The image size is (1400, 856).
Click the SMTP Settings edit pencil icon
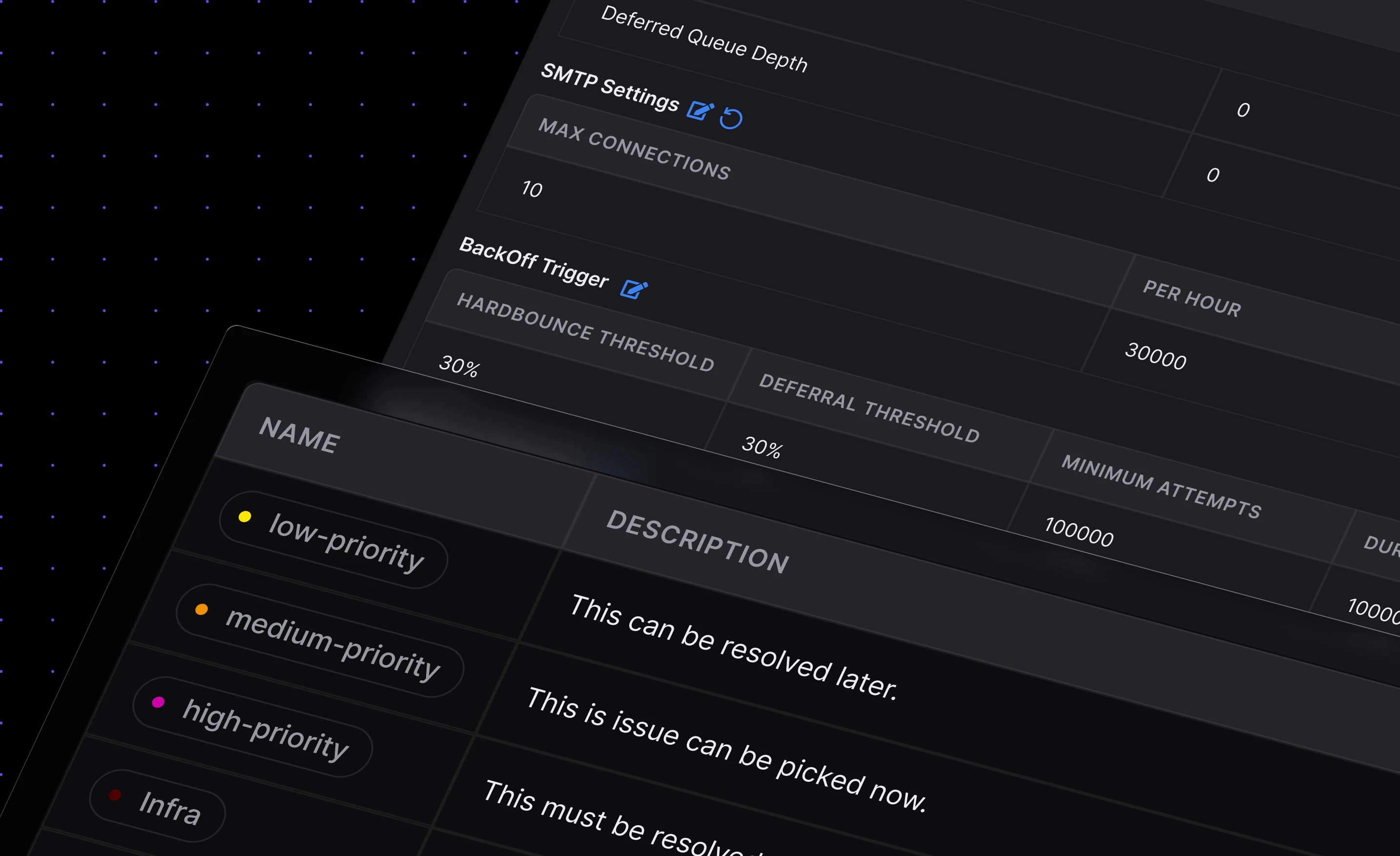[x=700, y=110]
